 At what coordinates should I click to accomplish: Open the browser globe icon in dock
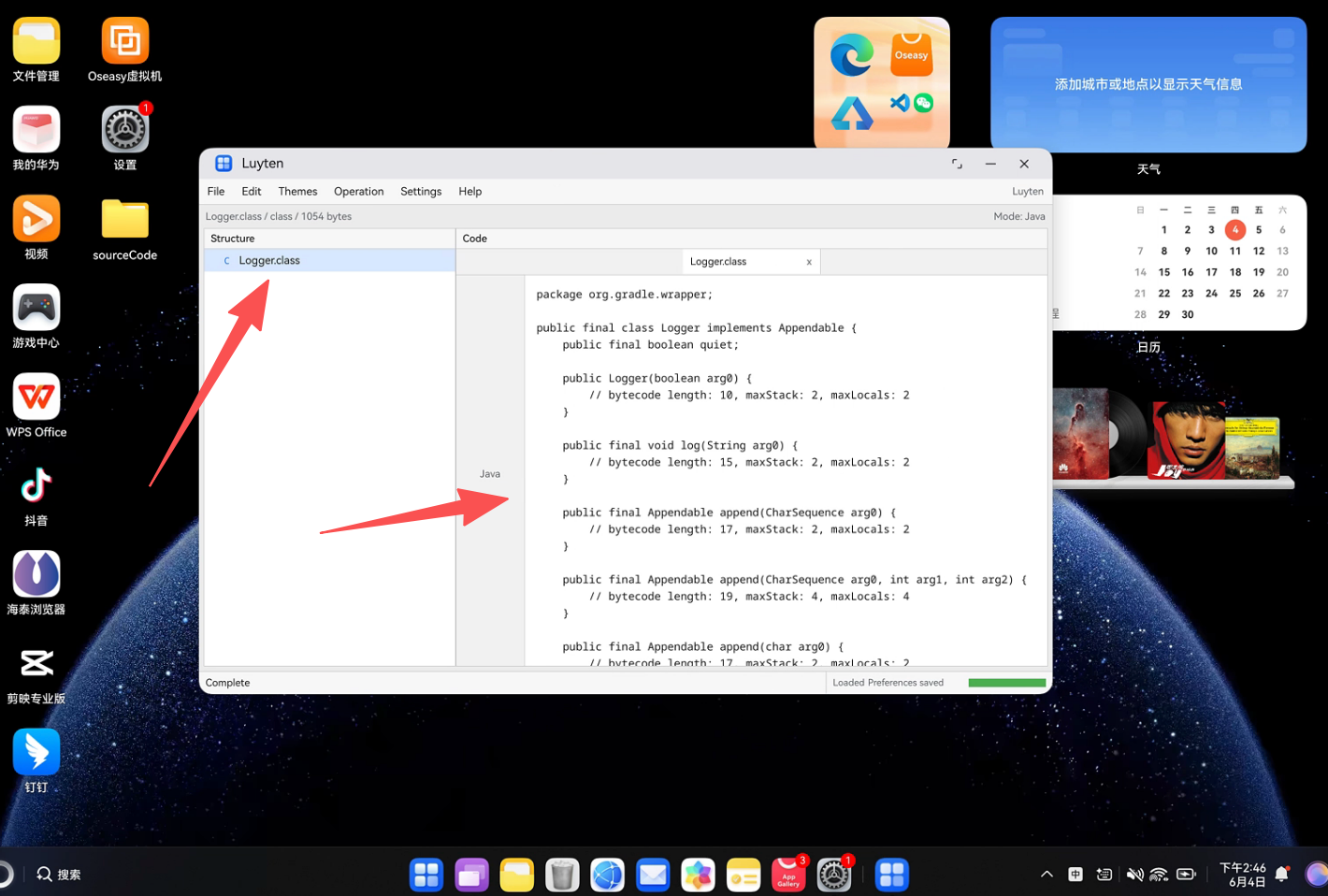tap(607, 874)
